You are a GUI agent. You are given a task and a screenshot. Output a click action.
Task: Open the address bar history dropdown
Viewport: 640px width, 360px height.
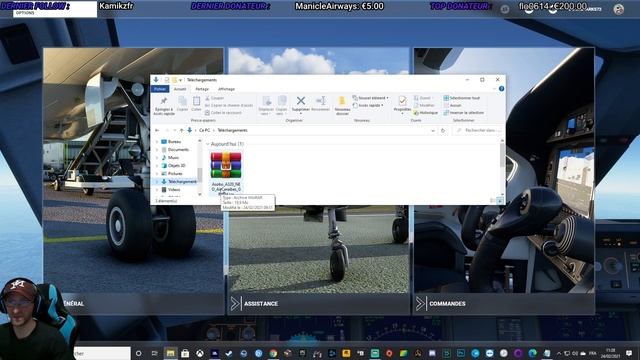pyautogui.click(x=433, y=131)
